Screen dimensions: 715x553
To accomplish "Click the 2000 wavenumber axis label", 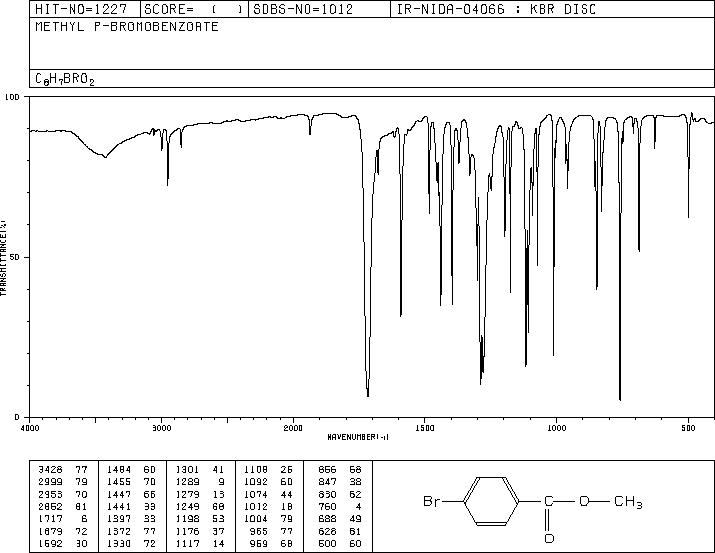I will 293,428.
